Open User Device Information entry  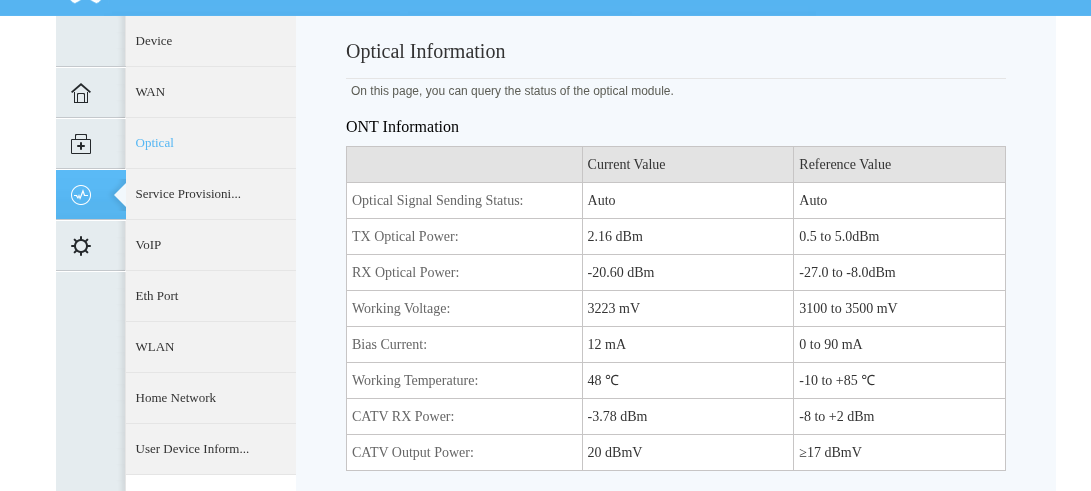(192, 449)
